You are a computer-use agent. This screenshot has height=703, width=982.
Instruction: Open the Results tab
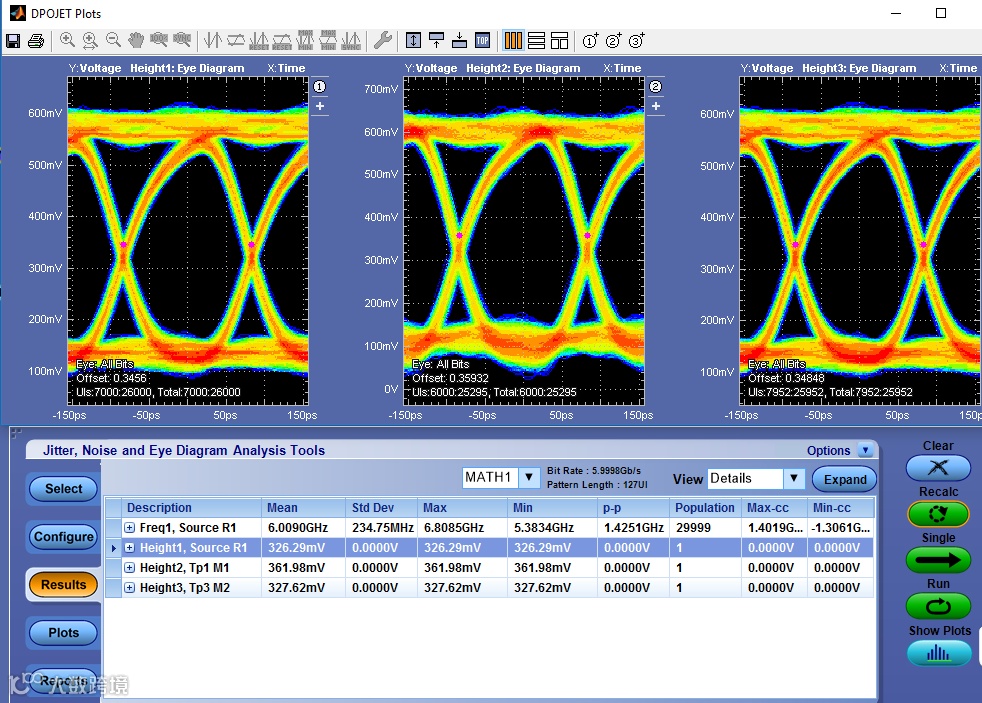tap(63, 585)
